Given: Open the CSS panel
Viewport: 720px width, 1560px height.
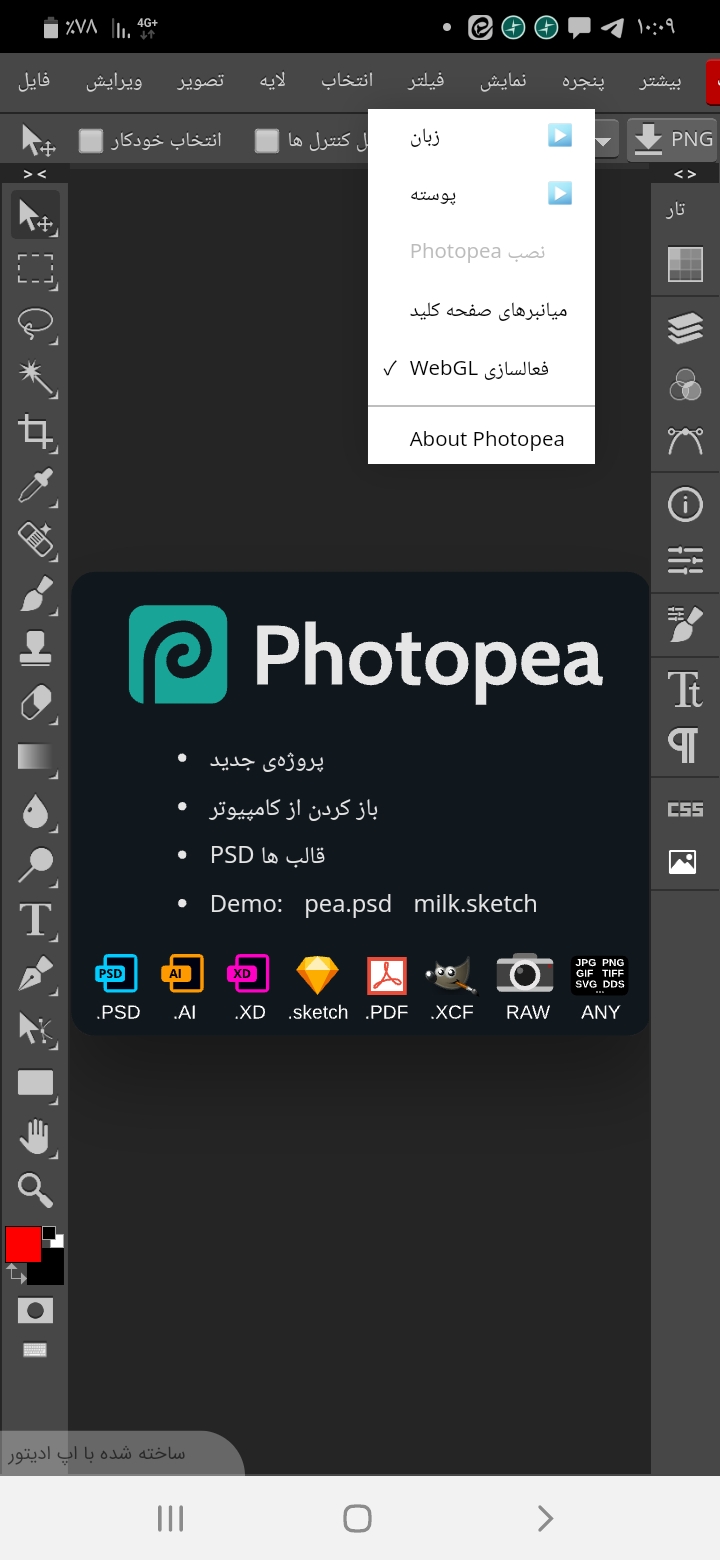Looking at the screenshot, I should pos(685,809).
